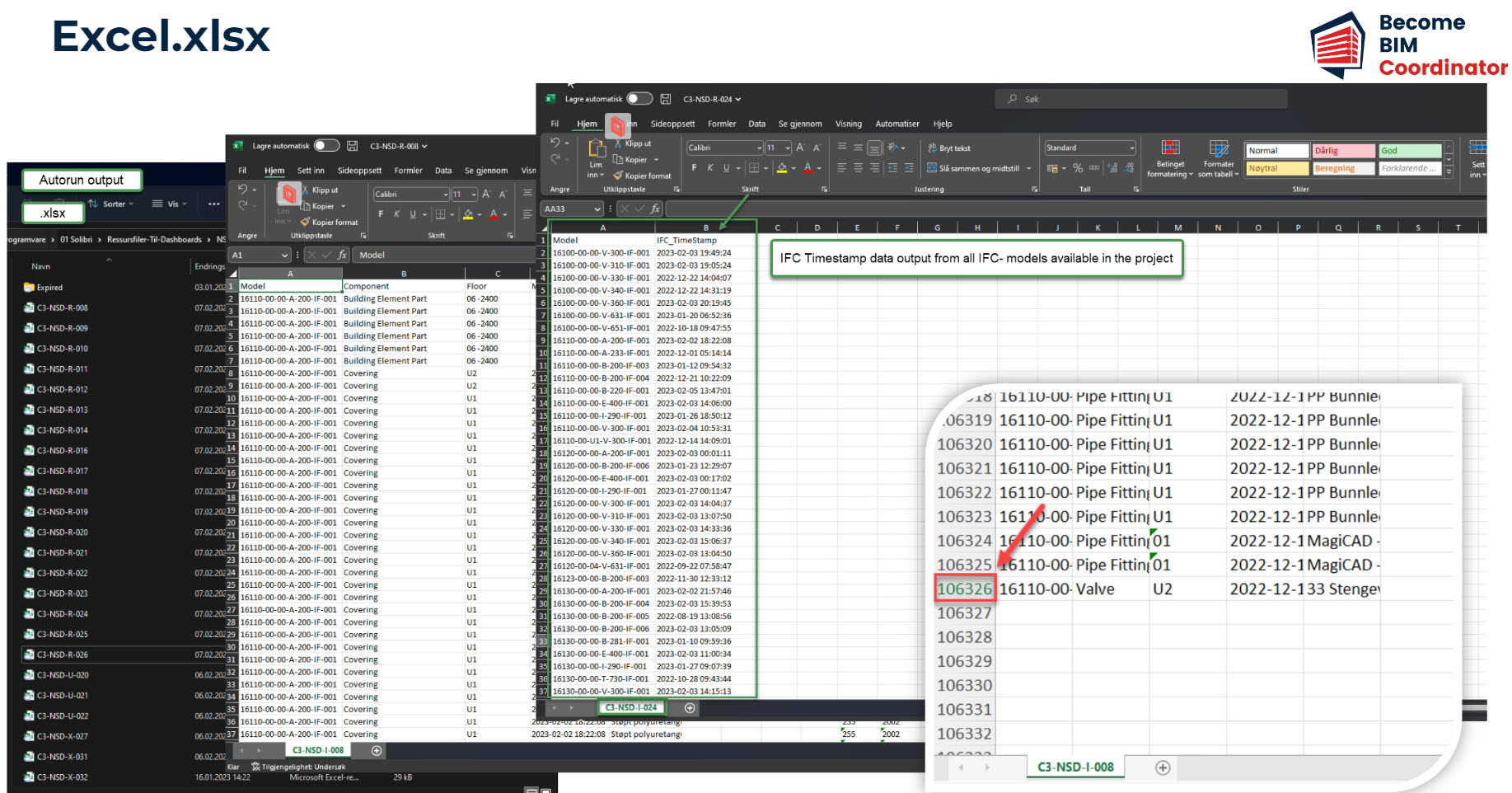Click percent style icon in Tall group
1512x793 pixels.
(1078, 168)
